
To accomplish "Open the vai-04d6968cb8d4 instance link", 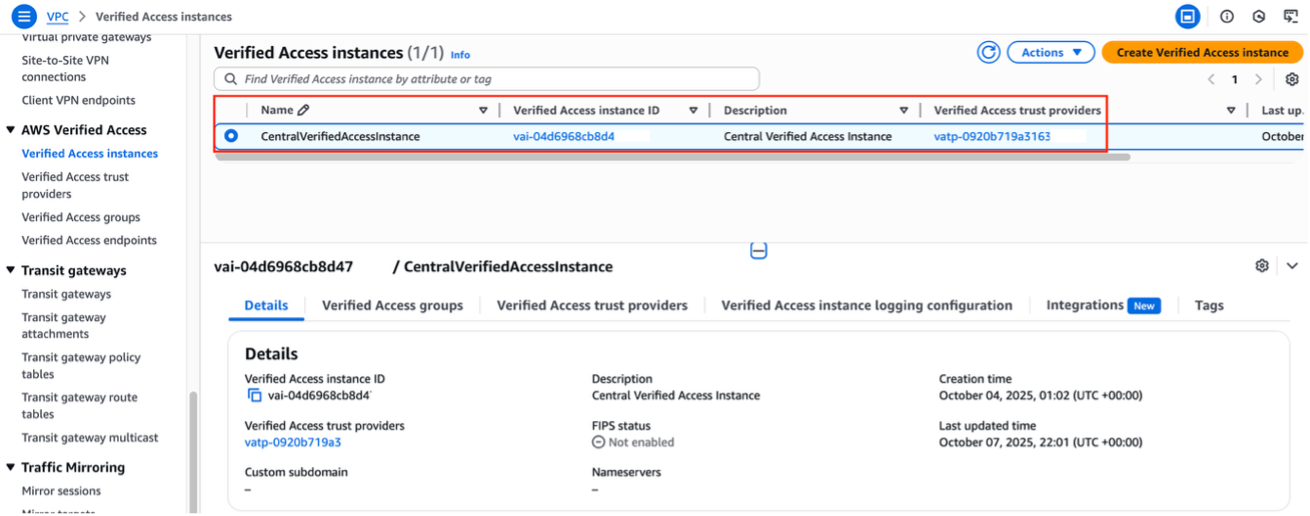I will (x=564, y=136).
